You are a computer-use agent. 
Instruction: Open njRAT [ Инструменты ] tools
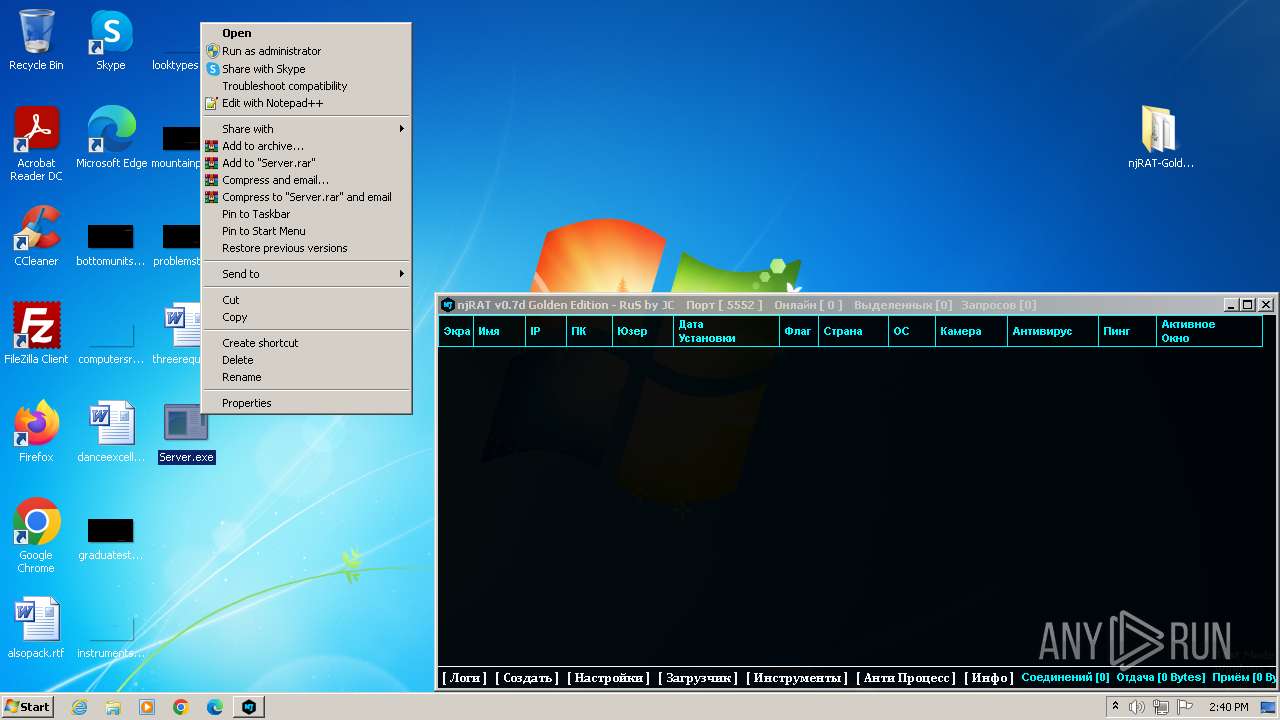[x=797, y=678]
